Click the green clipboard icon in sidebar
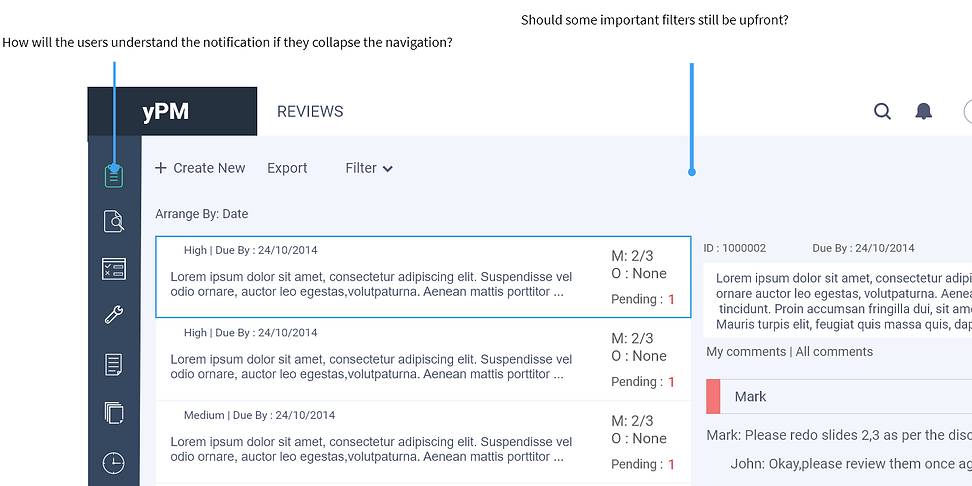 (x=114, y=177)
